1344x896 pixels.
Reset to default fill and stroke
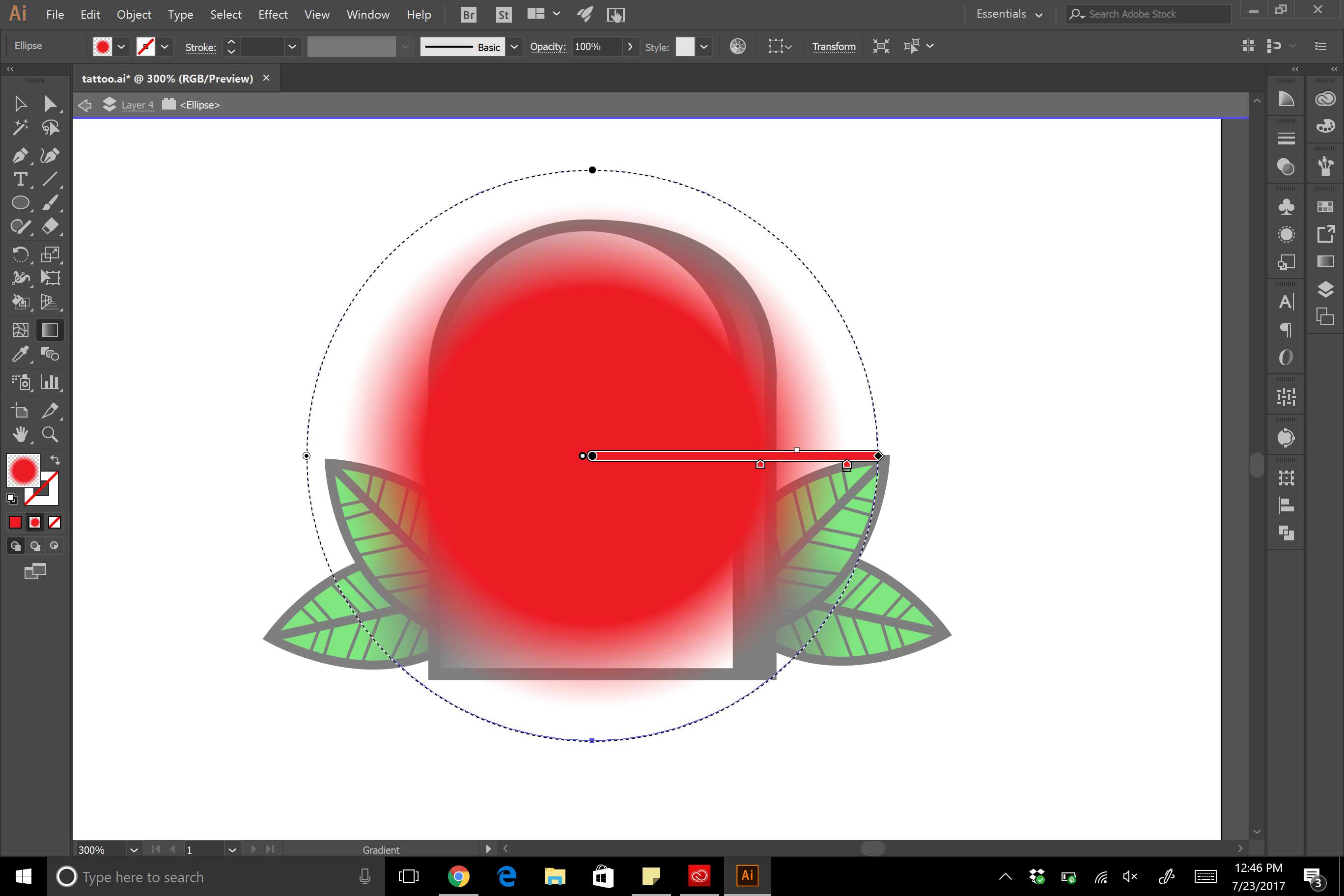(x=12, y=499)
